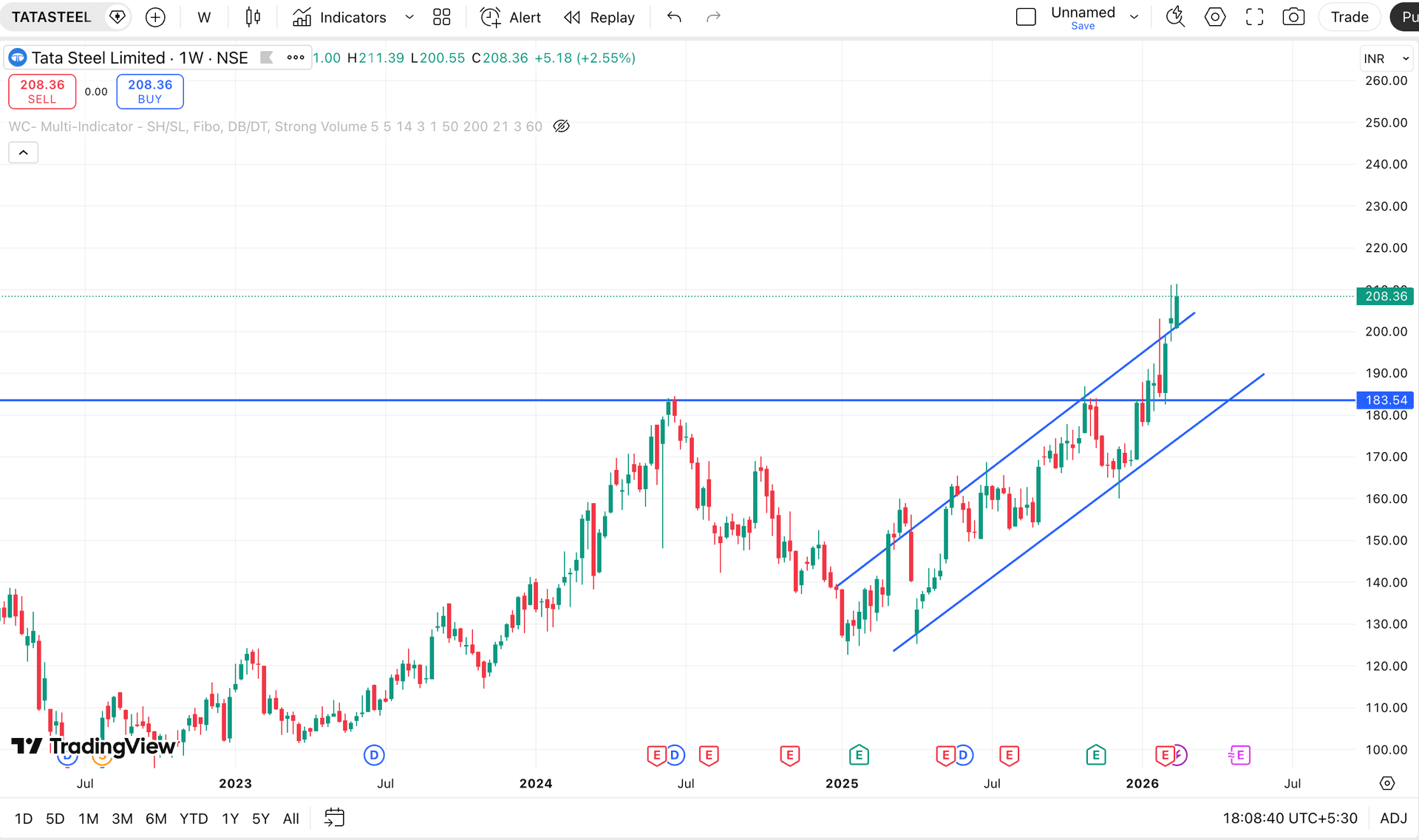Create a new Alert
Image resolution: width=1419 pixels, height=840 pixels.
pos(511,17)
